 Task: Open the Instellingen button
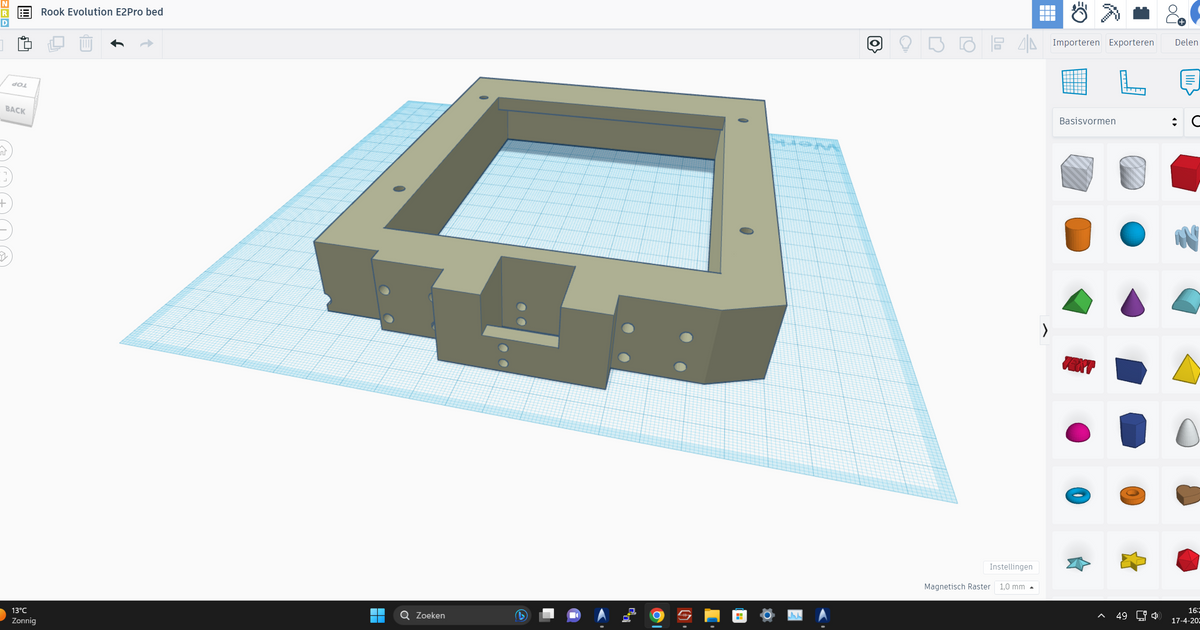(1011, 566)
